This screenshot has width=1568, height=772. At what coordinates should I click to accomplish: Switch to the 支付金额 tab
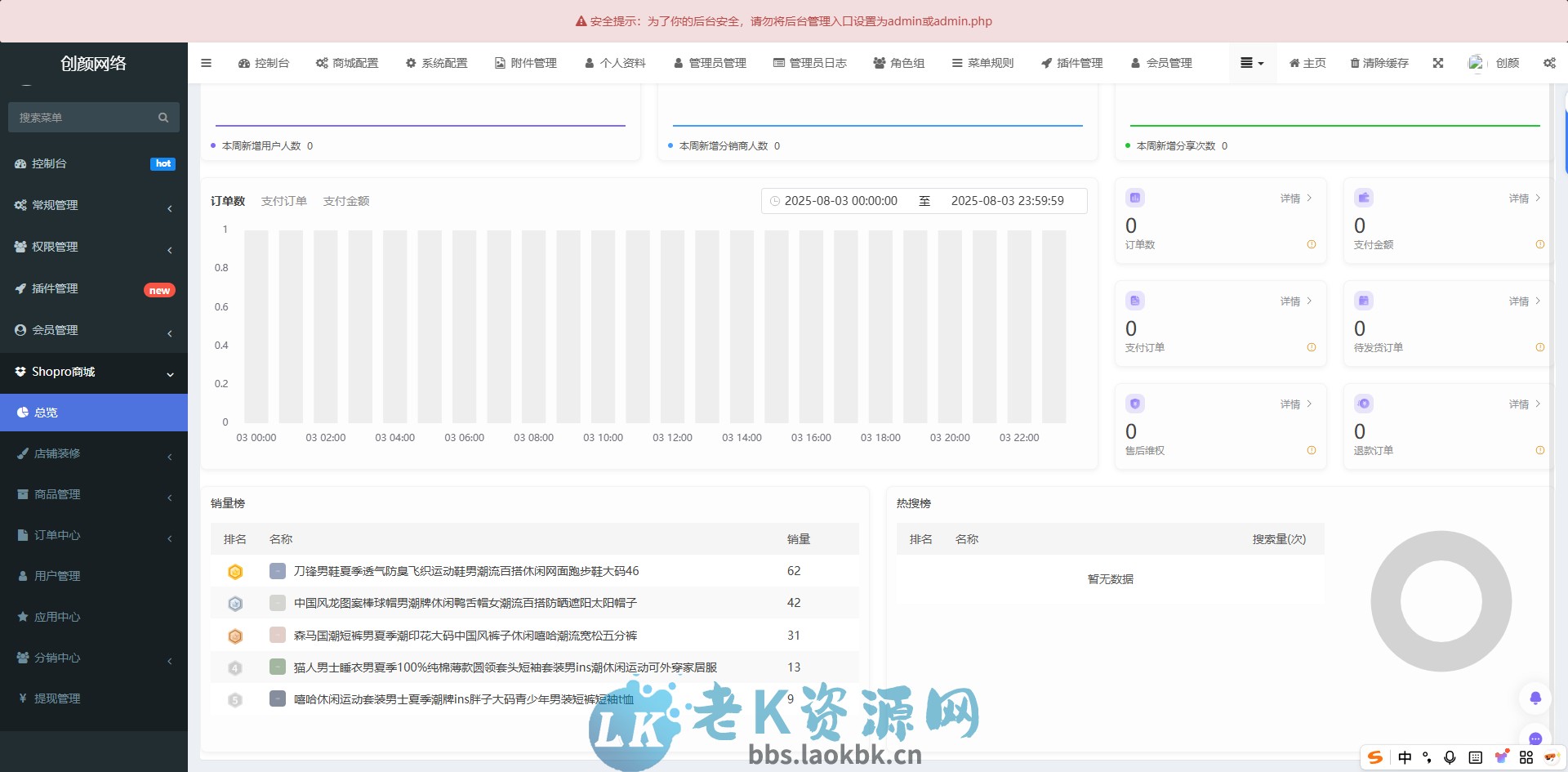tap(346, 200)
